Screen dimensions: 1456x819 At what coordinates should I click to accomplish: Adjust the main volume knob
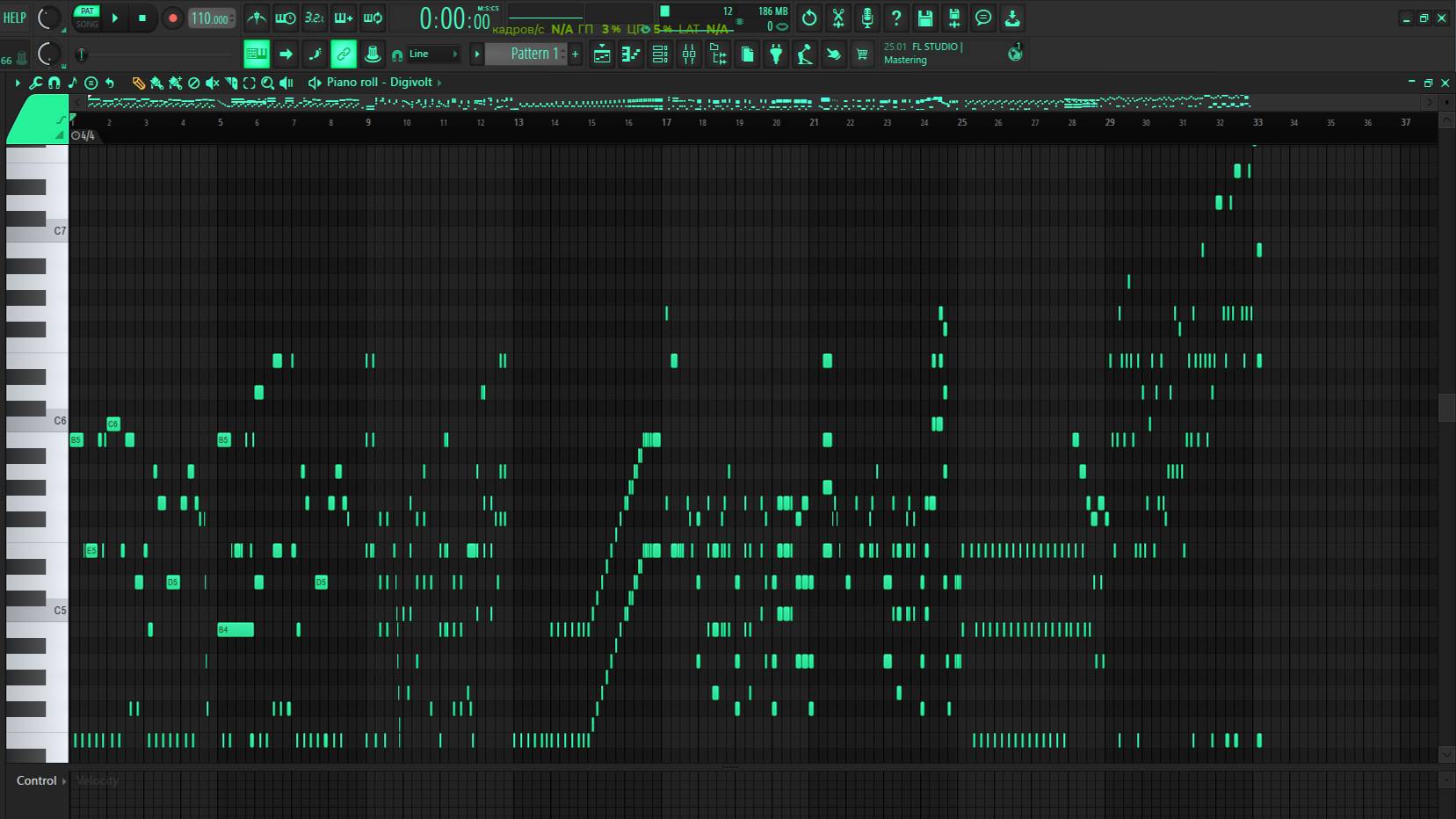pos(50,18)
